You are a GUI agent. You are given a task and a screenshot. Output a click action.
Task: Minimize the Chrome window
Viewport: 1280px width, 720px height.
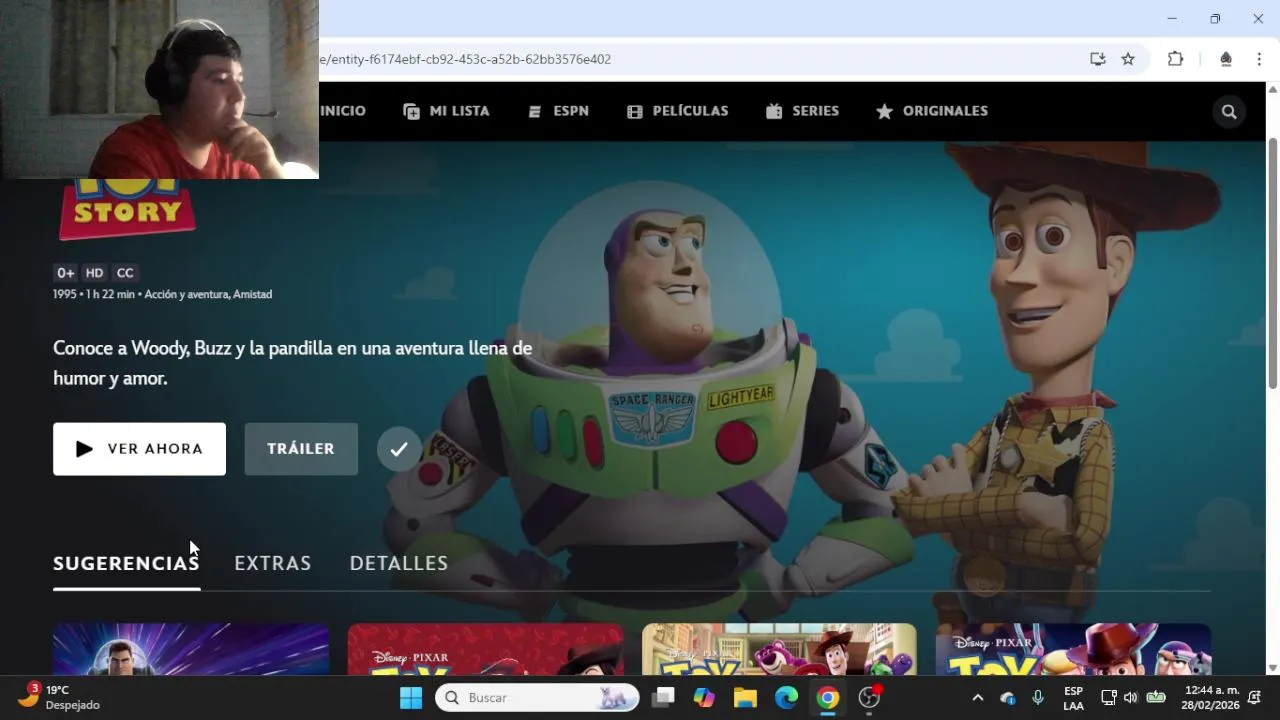click(1172, 19)
